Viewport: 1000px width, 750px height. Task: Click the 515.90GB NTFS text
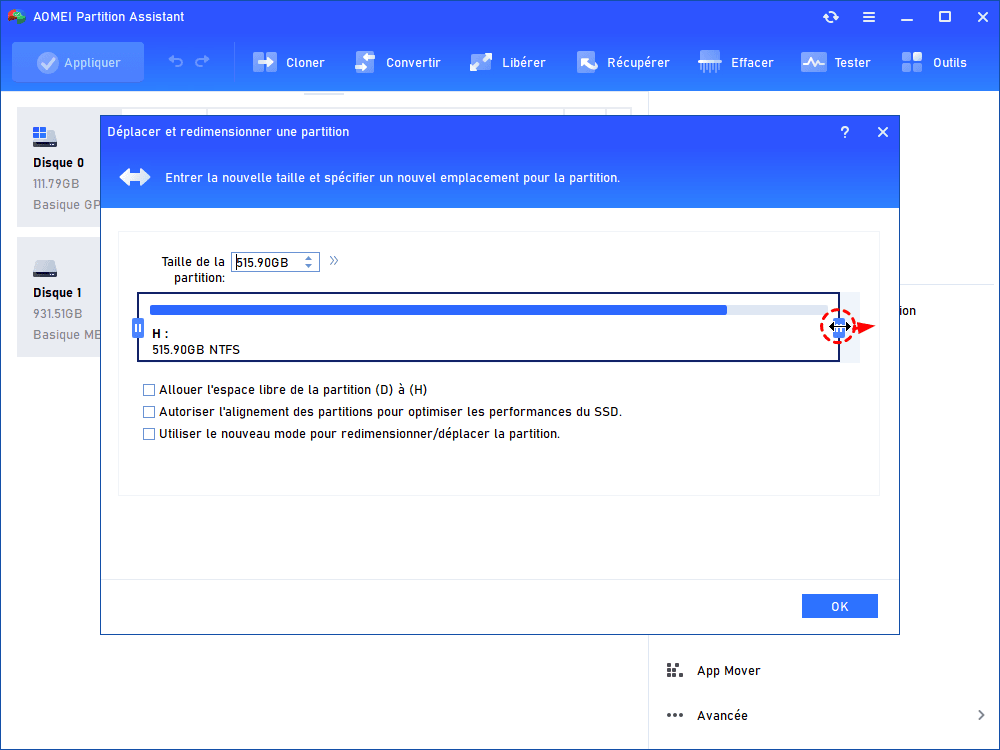(196, 349)
